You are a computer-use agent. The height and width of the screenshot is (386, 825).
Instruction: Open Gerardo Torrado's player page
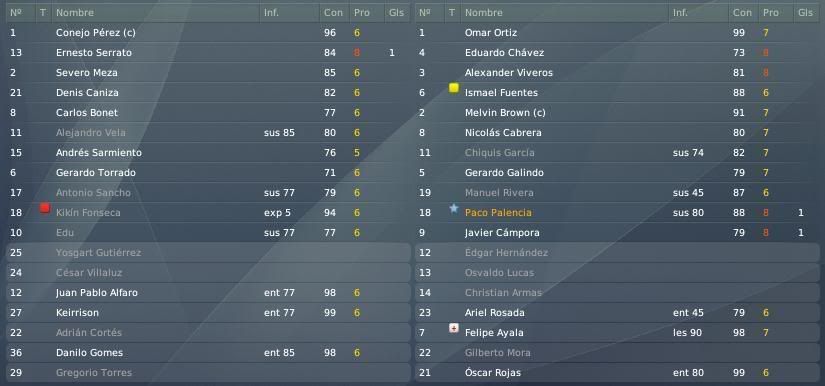tap(96, 172)
